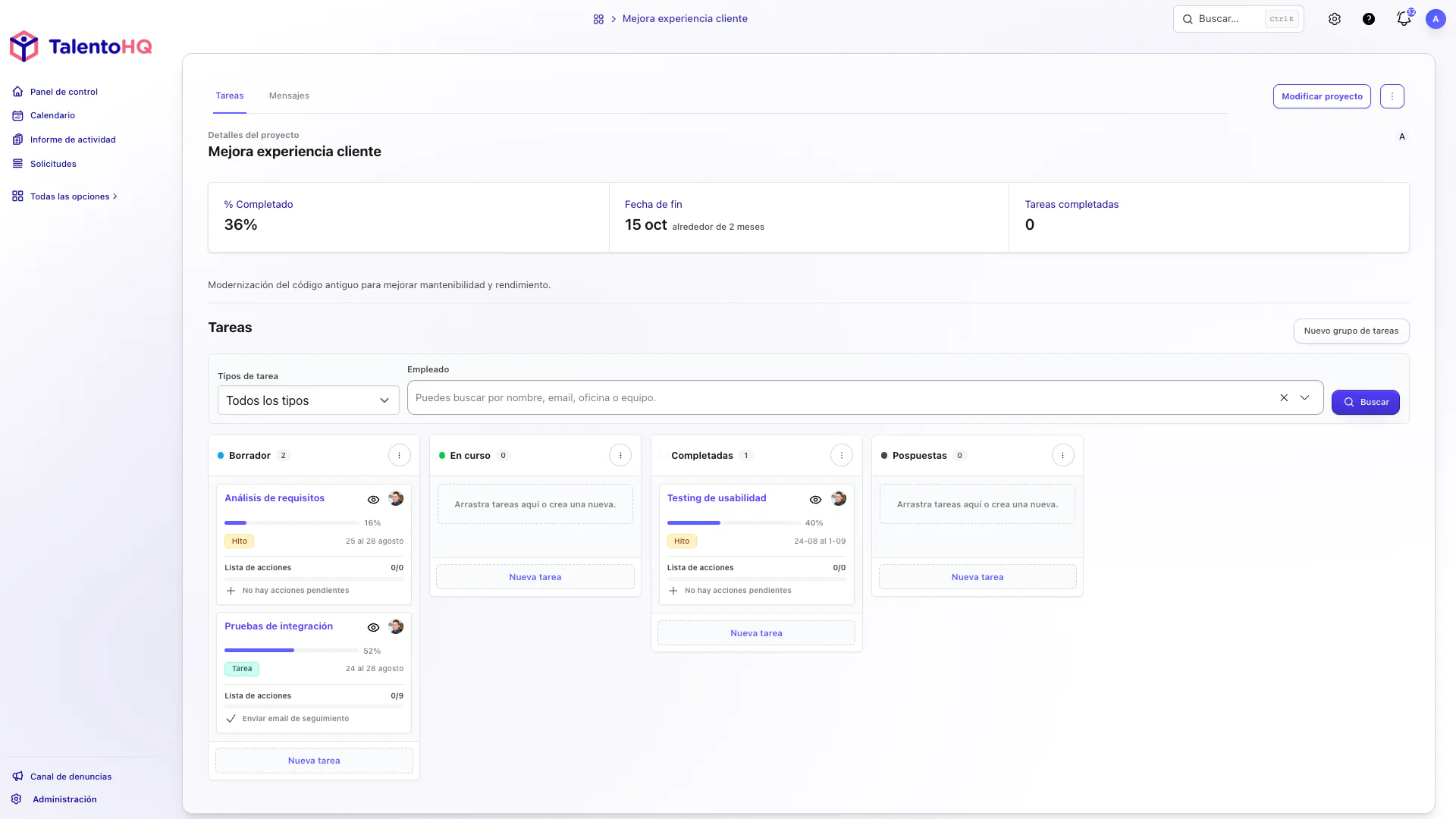Open notifications bell icon
The height and width of the screenshot is (819, 1456).
coord(1404,19)
